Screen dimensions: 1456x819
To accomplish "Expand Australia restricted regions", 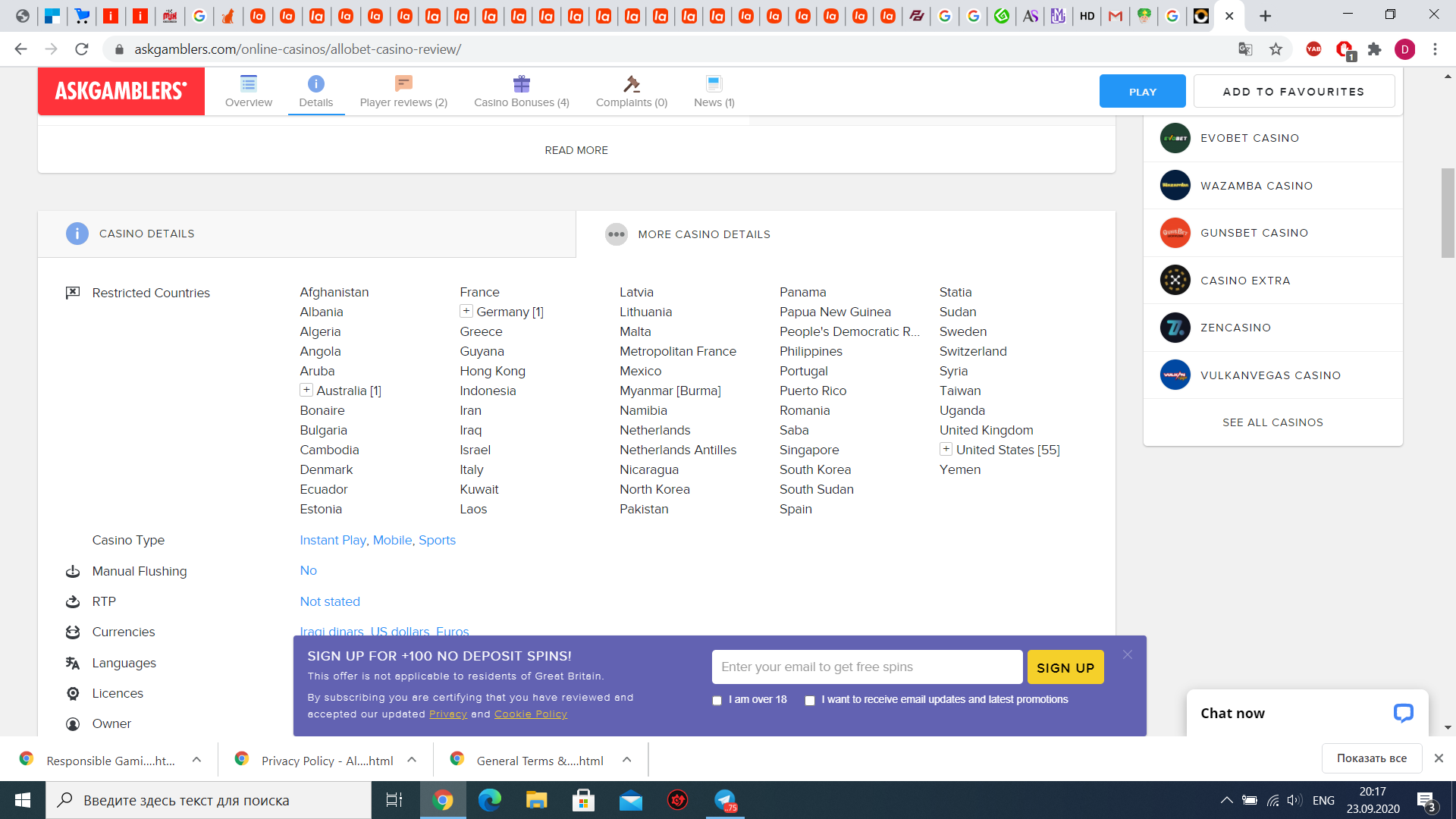I will tap(306, 390).
